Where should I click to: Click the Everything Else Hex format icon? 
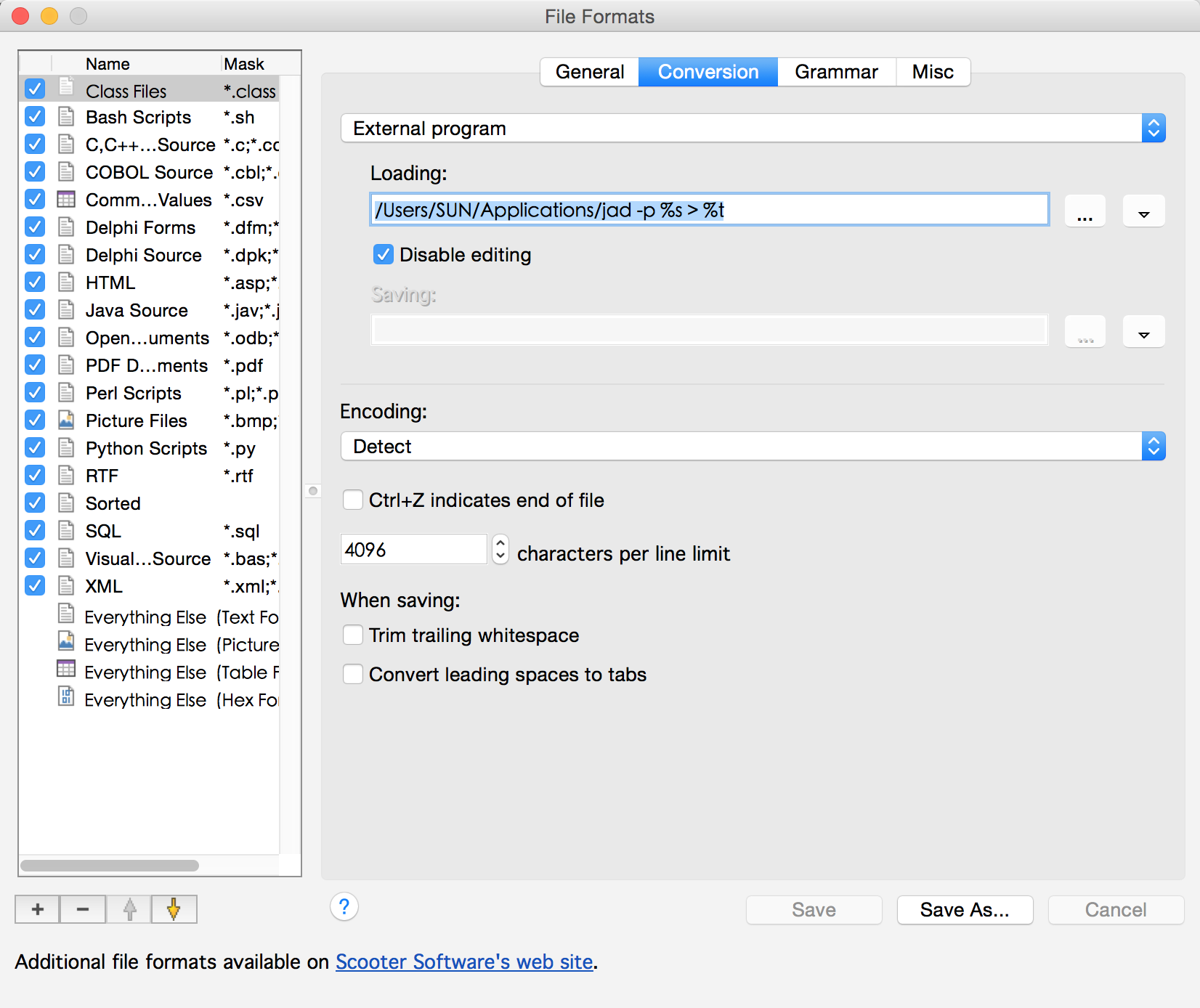pyautogui.click(x=66, y=698)
